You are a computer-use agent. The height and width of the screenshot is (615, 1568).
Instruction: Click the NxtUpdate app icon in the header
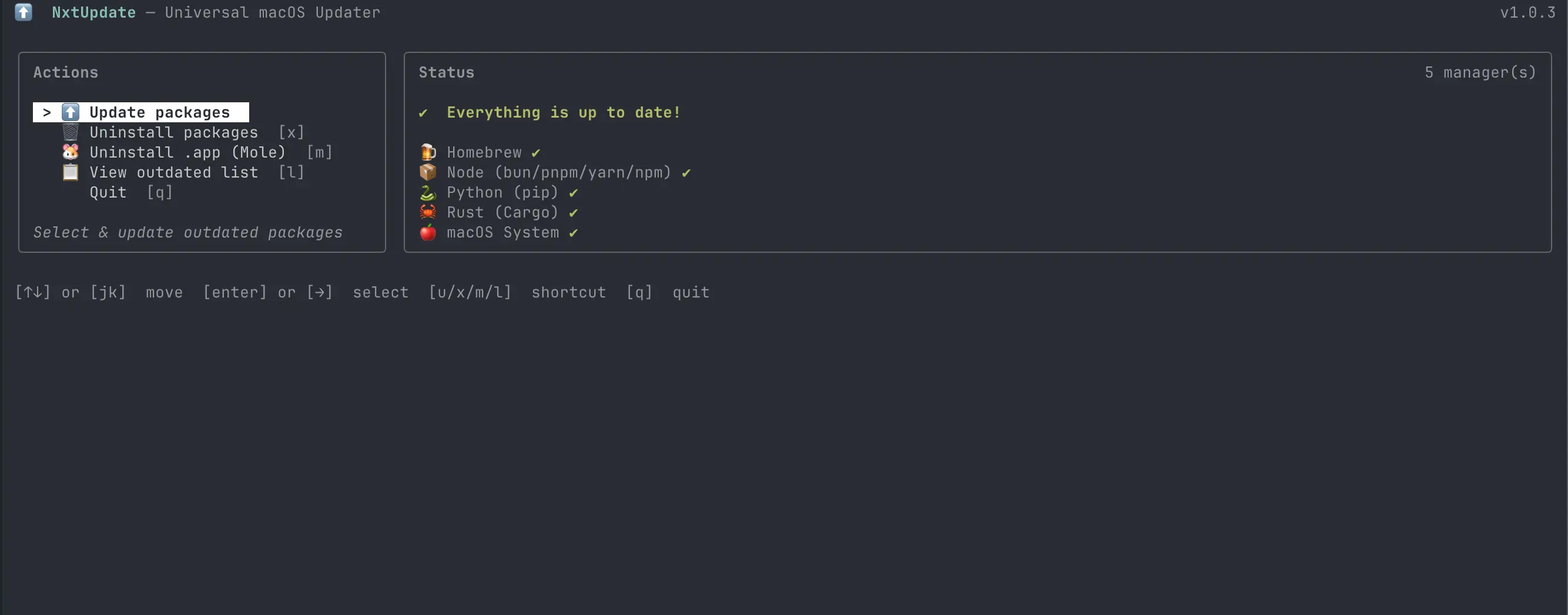point(24,12)
